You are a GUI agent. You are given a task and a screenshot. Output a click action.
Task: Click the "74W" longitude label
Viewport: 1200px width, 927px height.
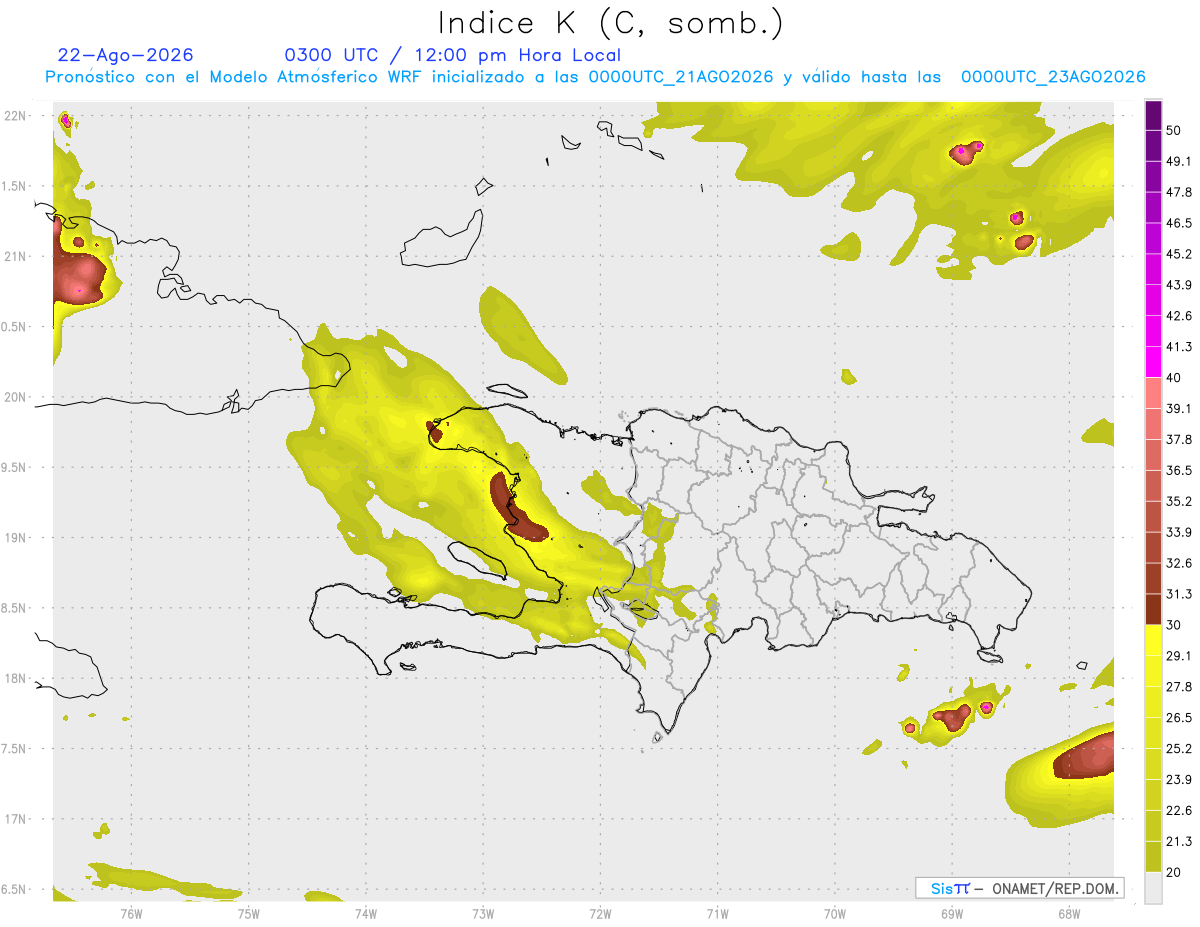point(365,913)
